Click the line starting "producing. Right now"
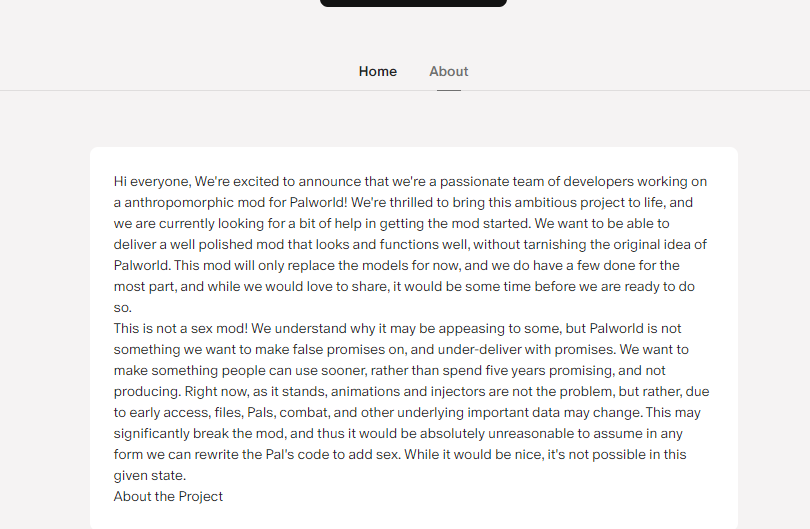 pyautogui.click(x=411, y=392)
